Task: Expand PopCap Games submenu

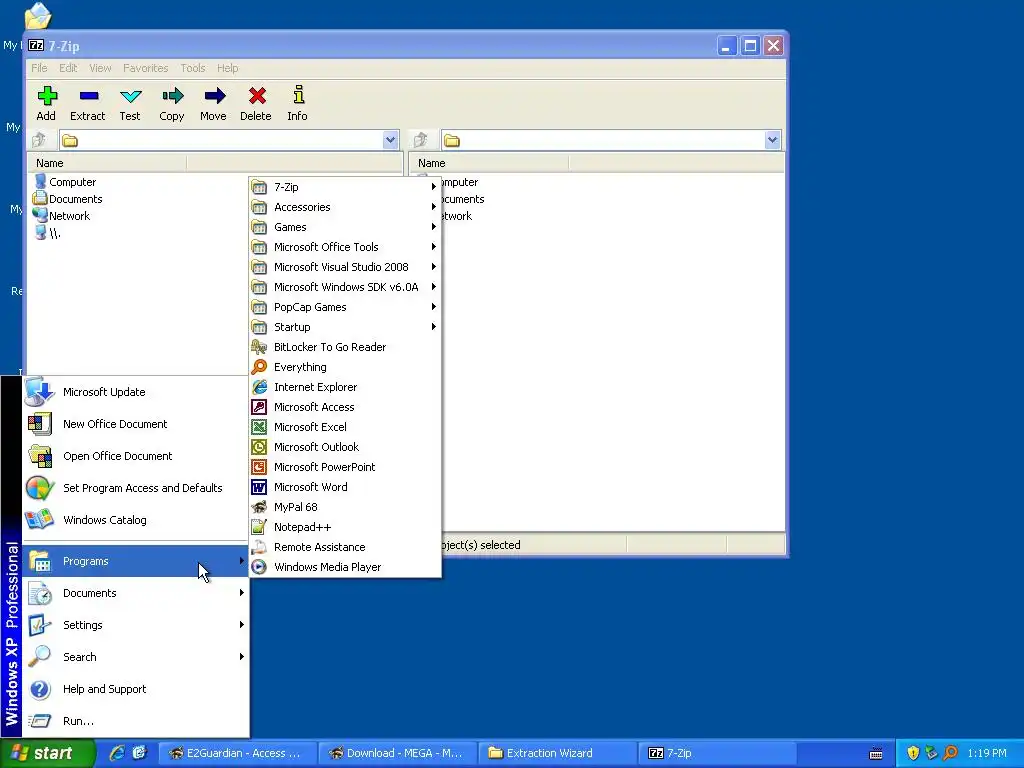Action: tap(345, 307)
